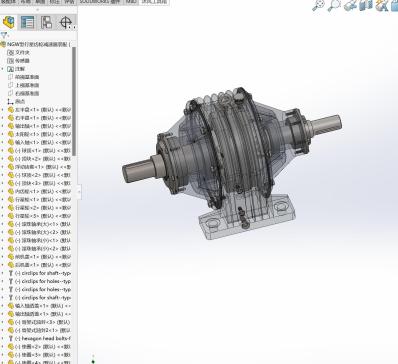Select the 输入轴<1> row text
The image size is (398, 364).
click(43, 142)
